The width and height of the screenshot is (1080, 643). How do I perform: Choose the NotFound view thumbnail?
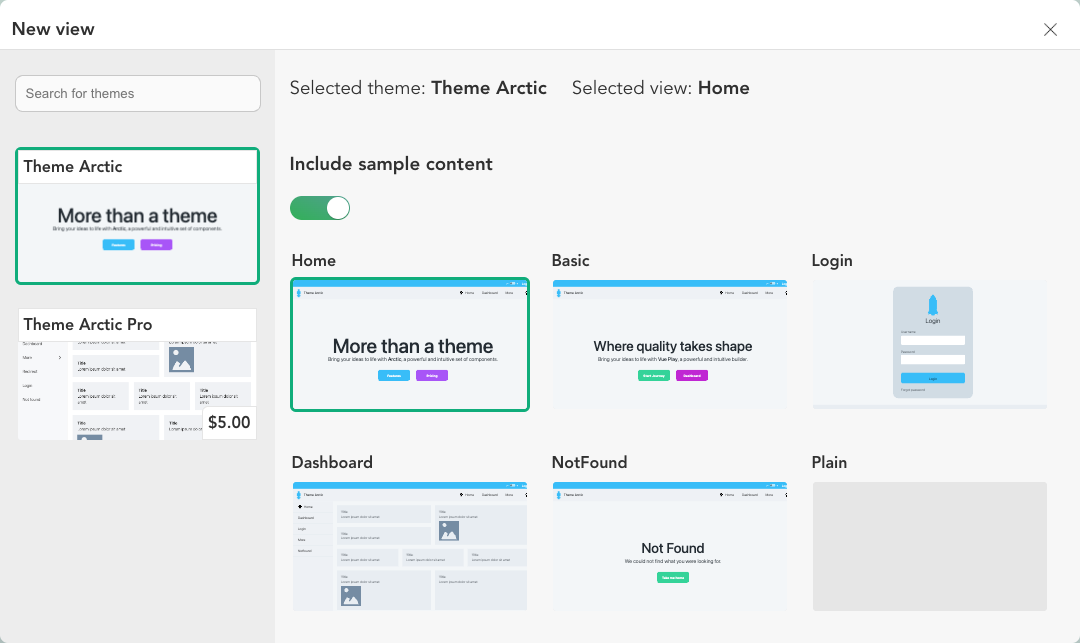point(669,547)
